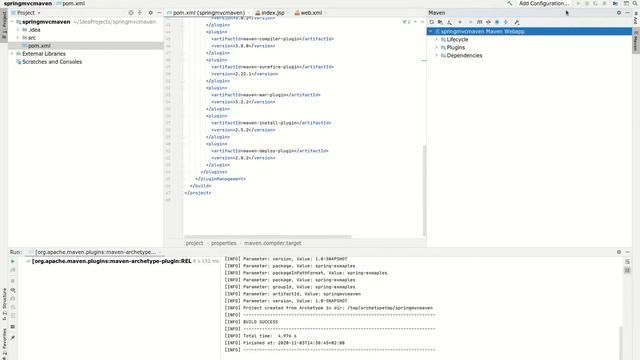Open Add Configuration dropdown
The height and width of the screenshot is (360, 640).
(544, 3)
